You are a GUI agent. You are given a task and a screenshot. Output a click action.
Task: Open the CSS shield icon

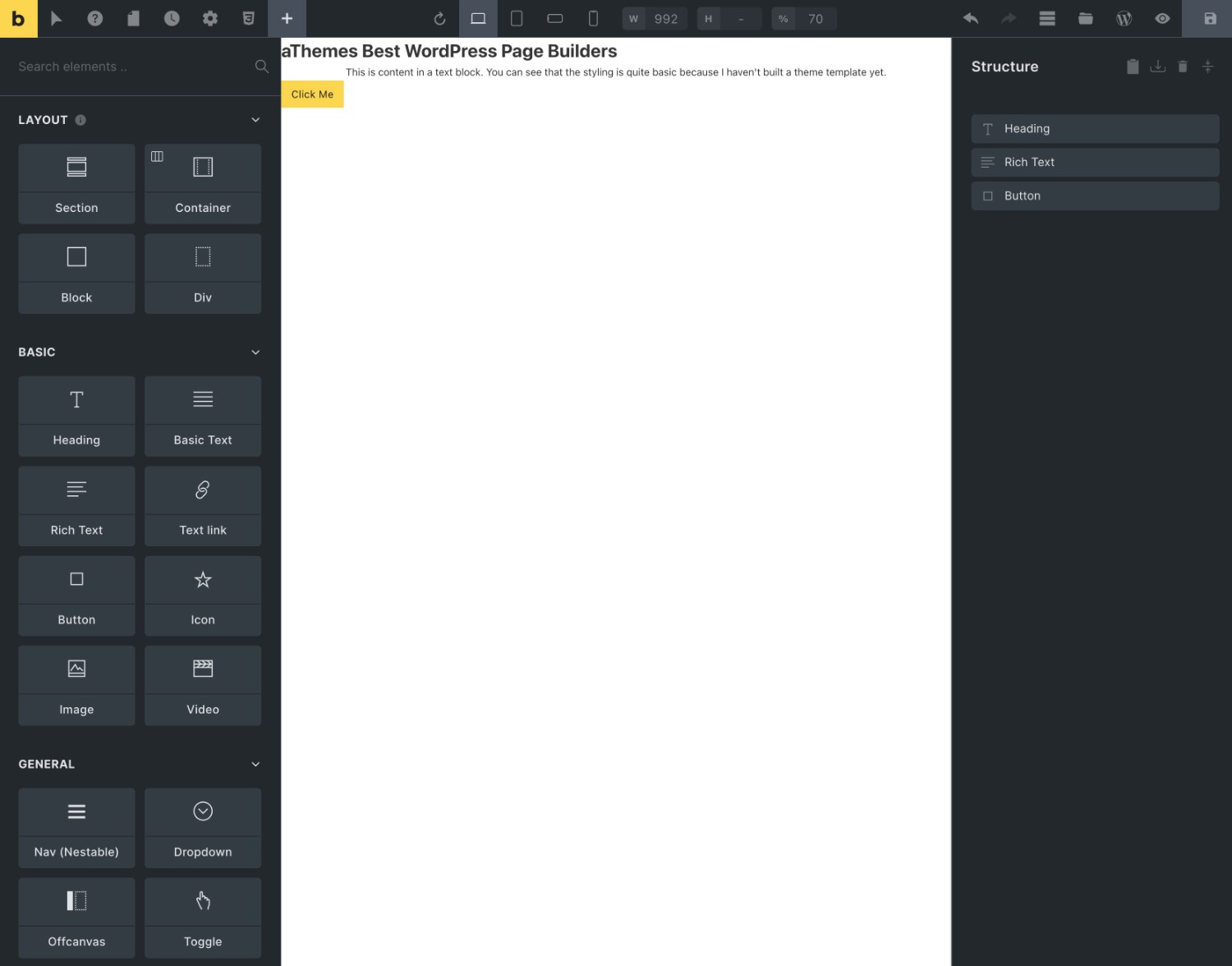248,18
